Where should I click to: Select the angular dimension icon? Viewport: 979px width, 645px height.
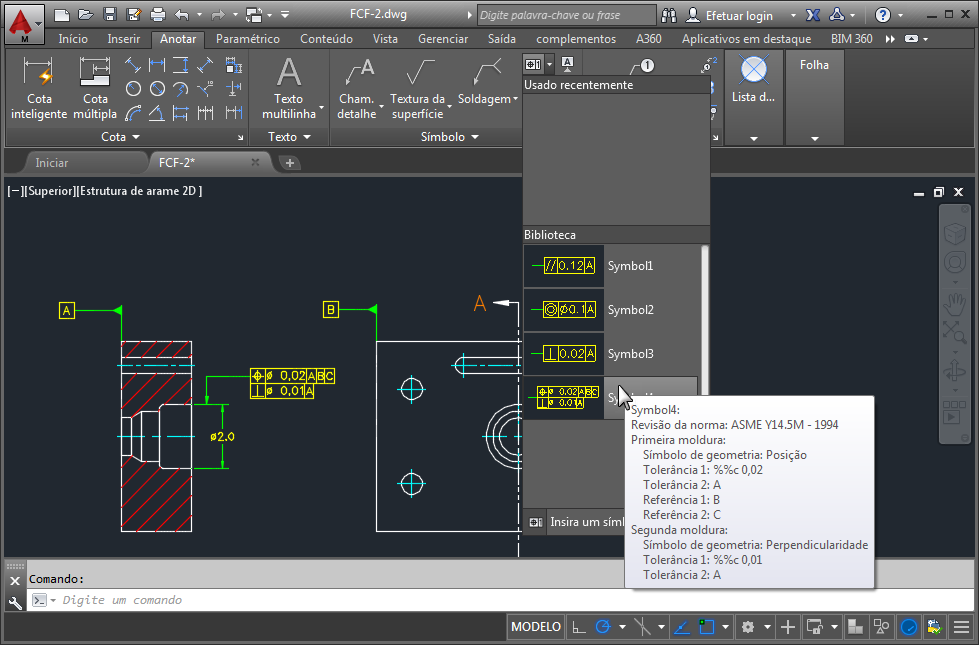157,113
